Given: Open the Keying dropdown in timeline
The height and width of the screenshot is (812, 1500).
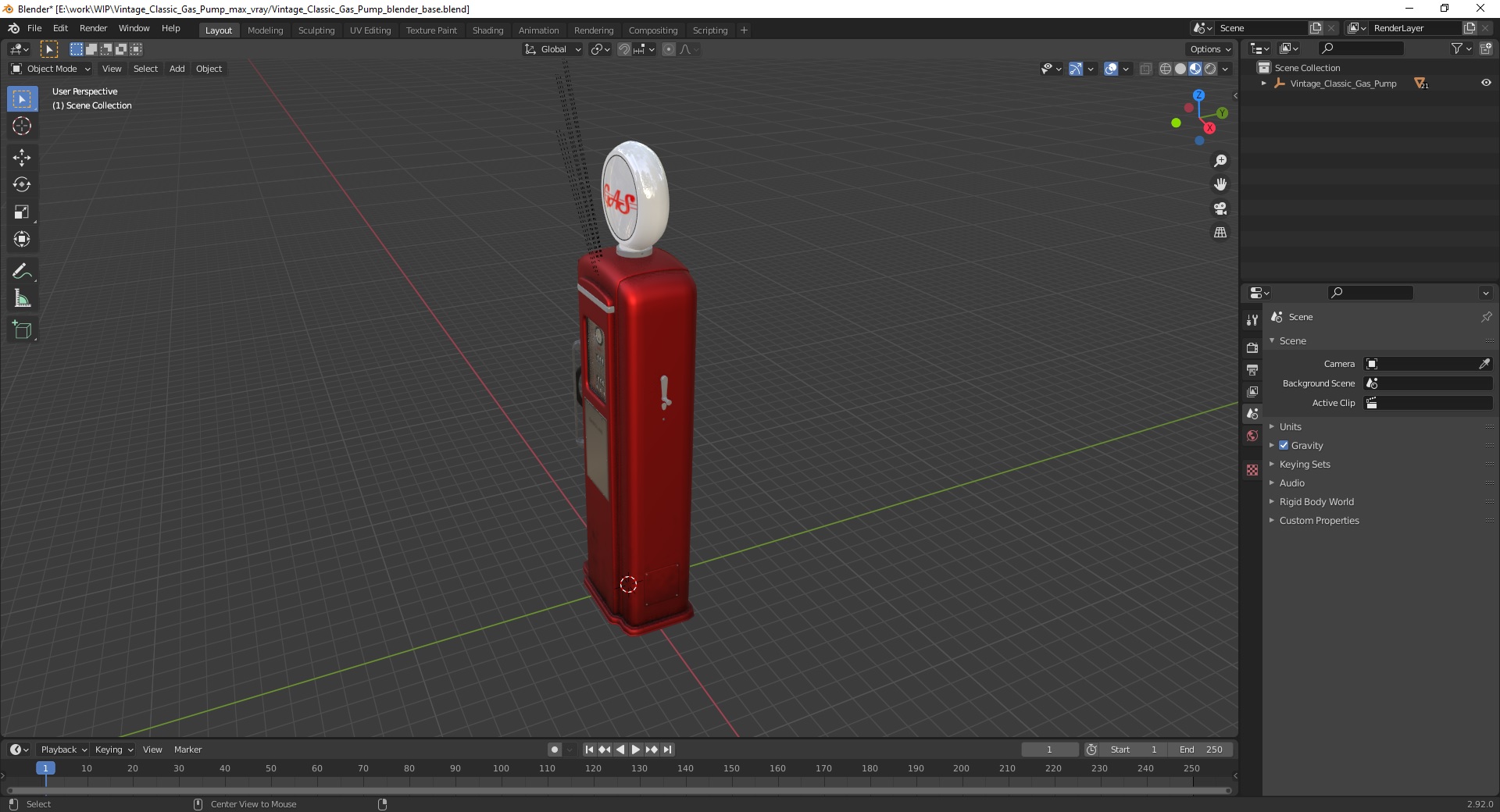Looking at the screenshot, I should pos(114,750).
